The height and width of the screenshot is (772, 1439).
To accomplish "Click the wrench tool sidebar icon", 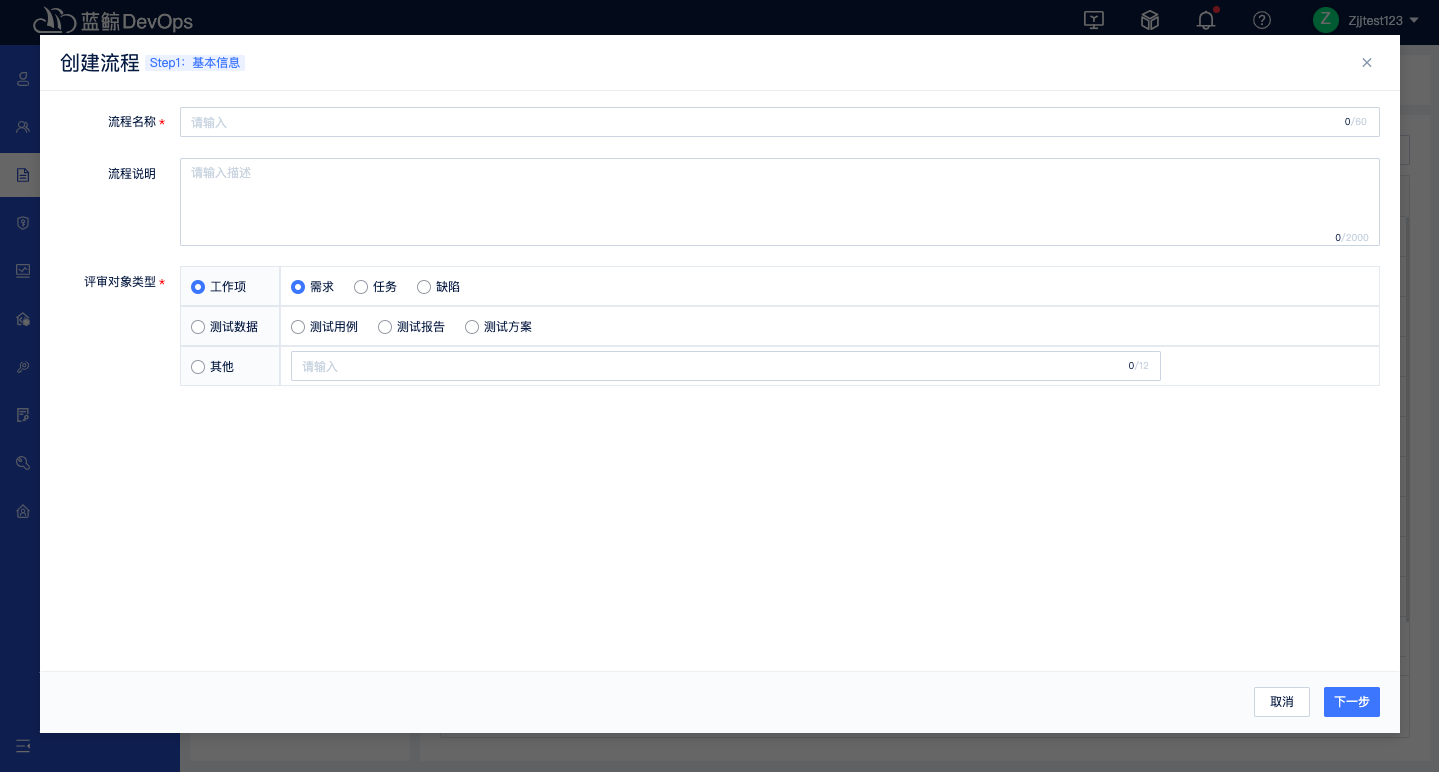I will click(23, 463).
